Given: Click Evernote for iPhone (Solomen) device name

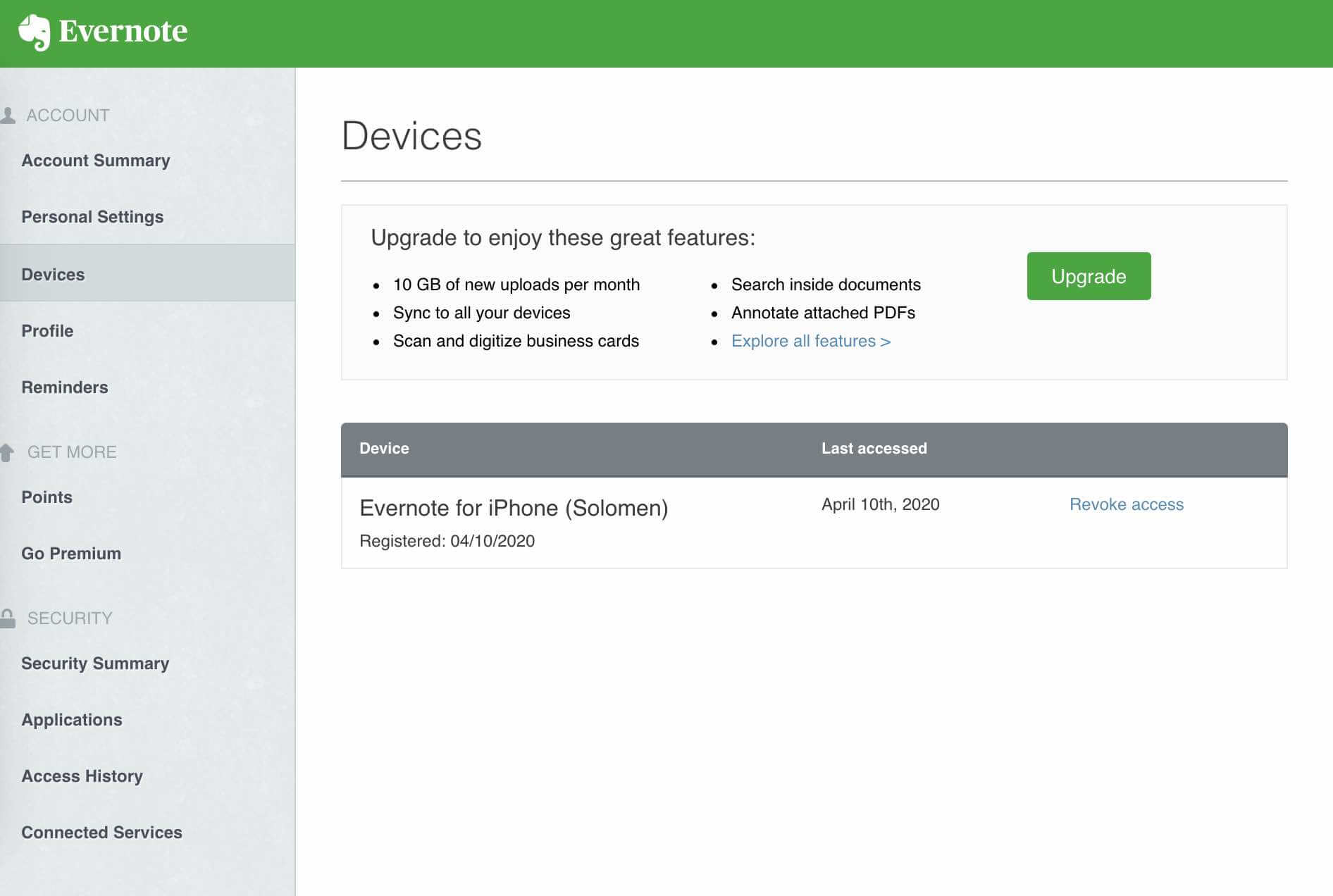Looking at the screenshot, I should (514, 508).
